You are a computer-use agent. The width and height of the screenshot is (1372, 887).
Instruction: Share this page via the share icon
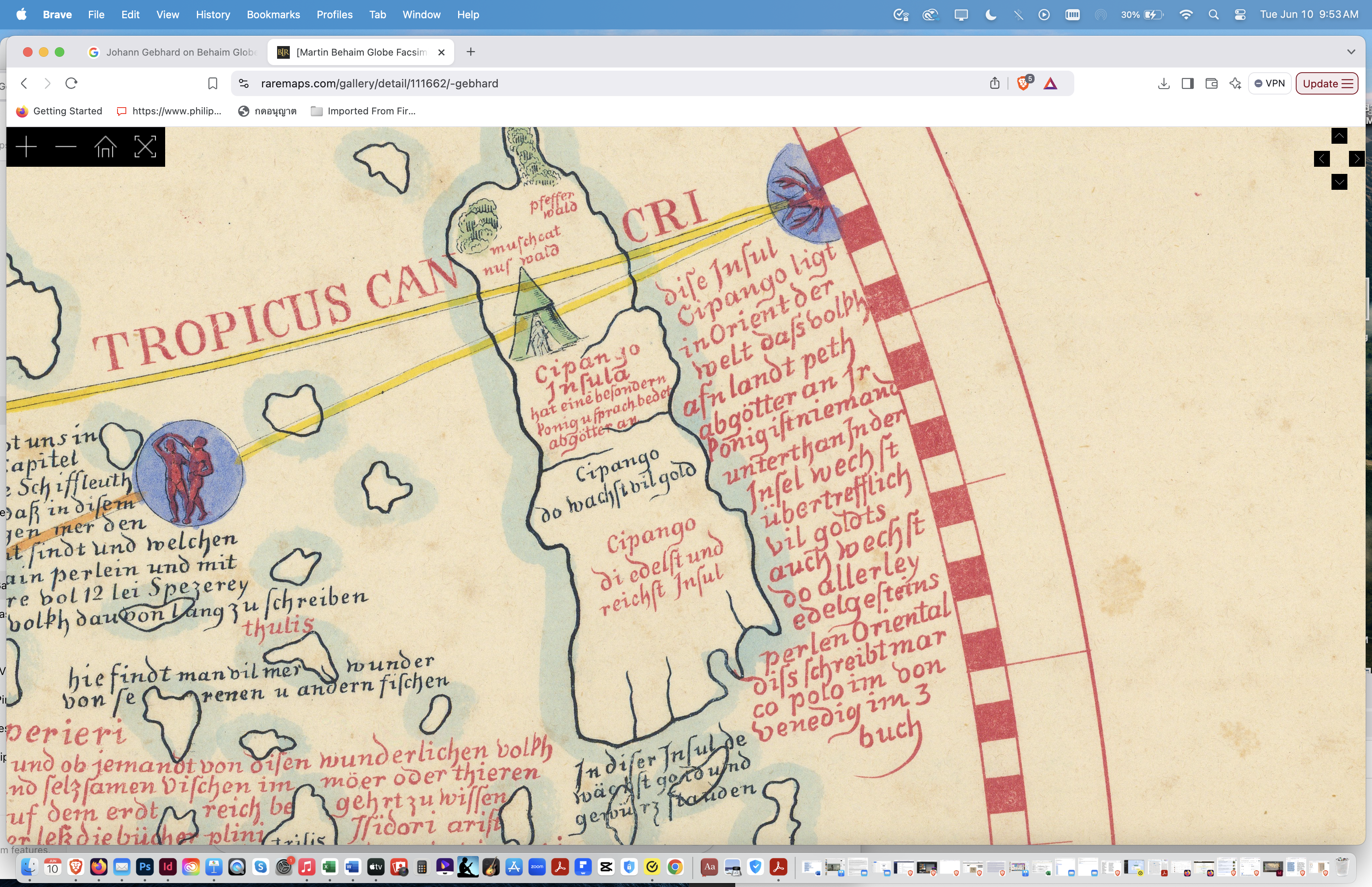[x=994, y=83]
